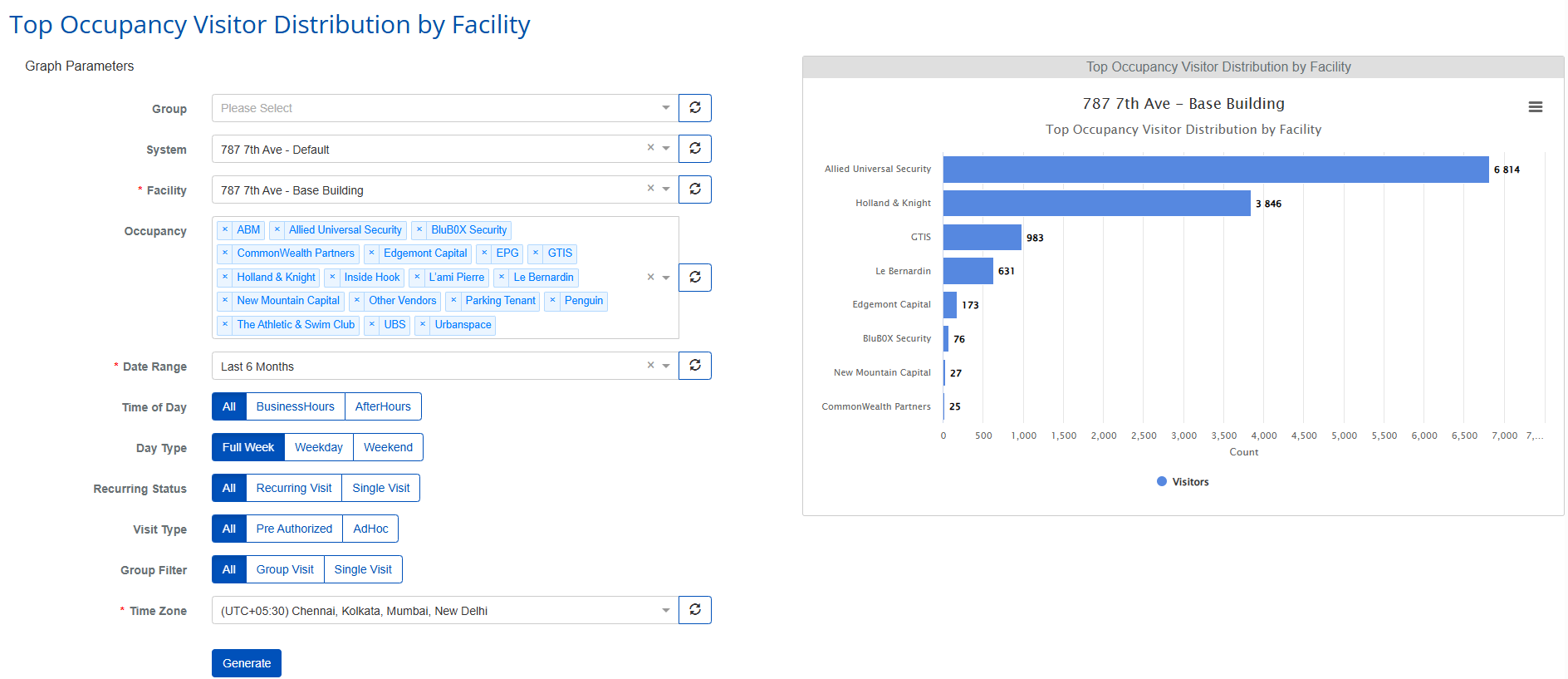Click the "Graph Parameters" heading

point(80,66)
